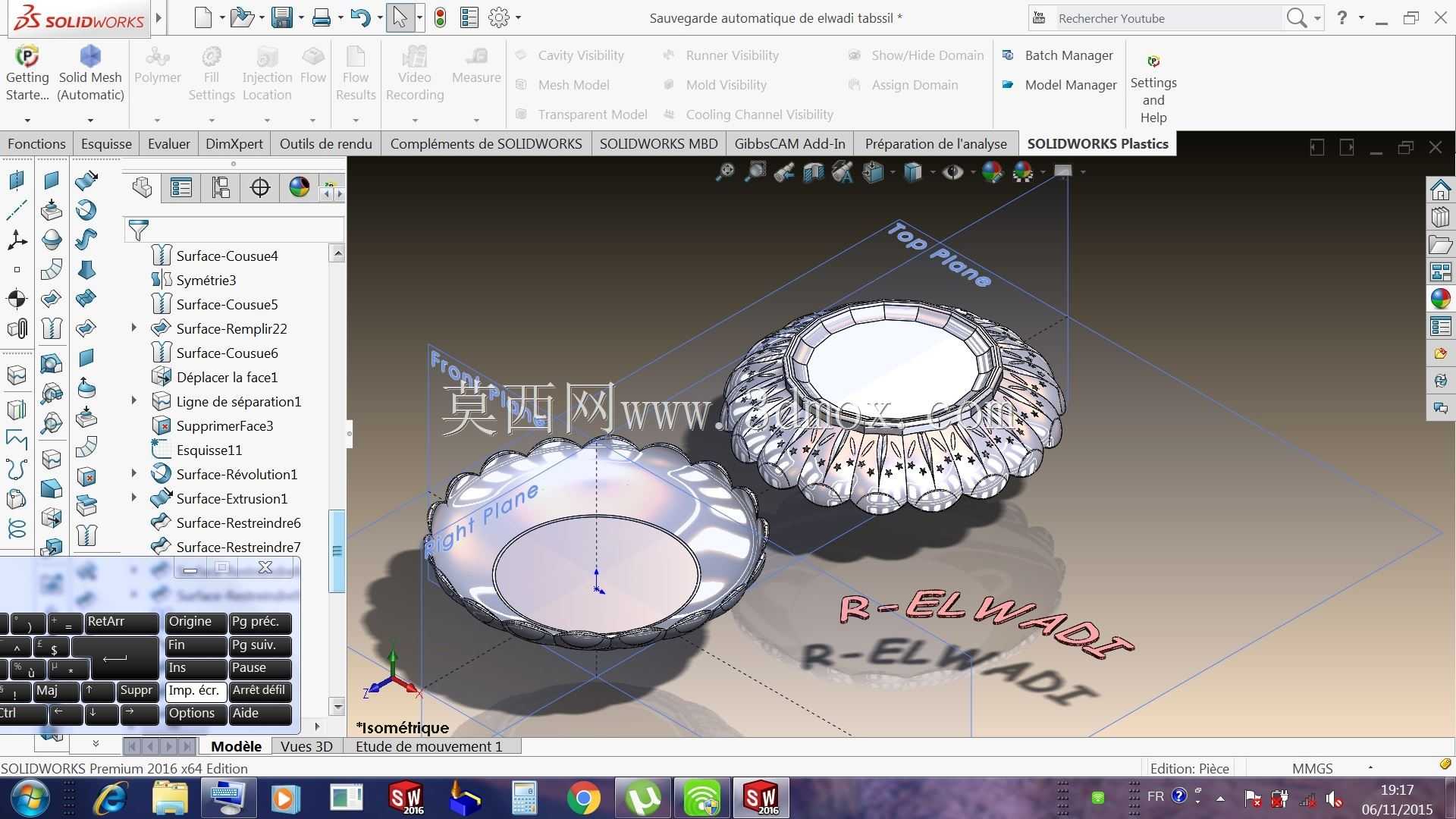Click the Windows Start button
Image resolution: width=1456 pixels, height=819 pixels.
click(x=30, y=798)
